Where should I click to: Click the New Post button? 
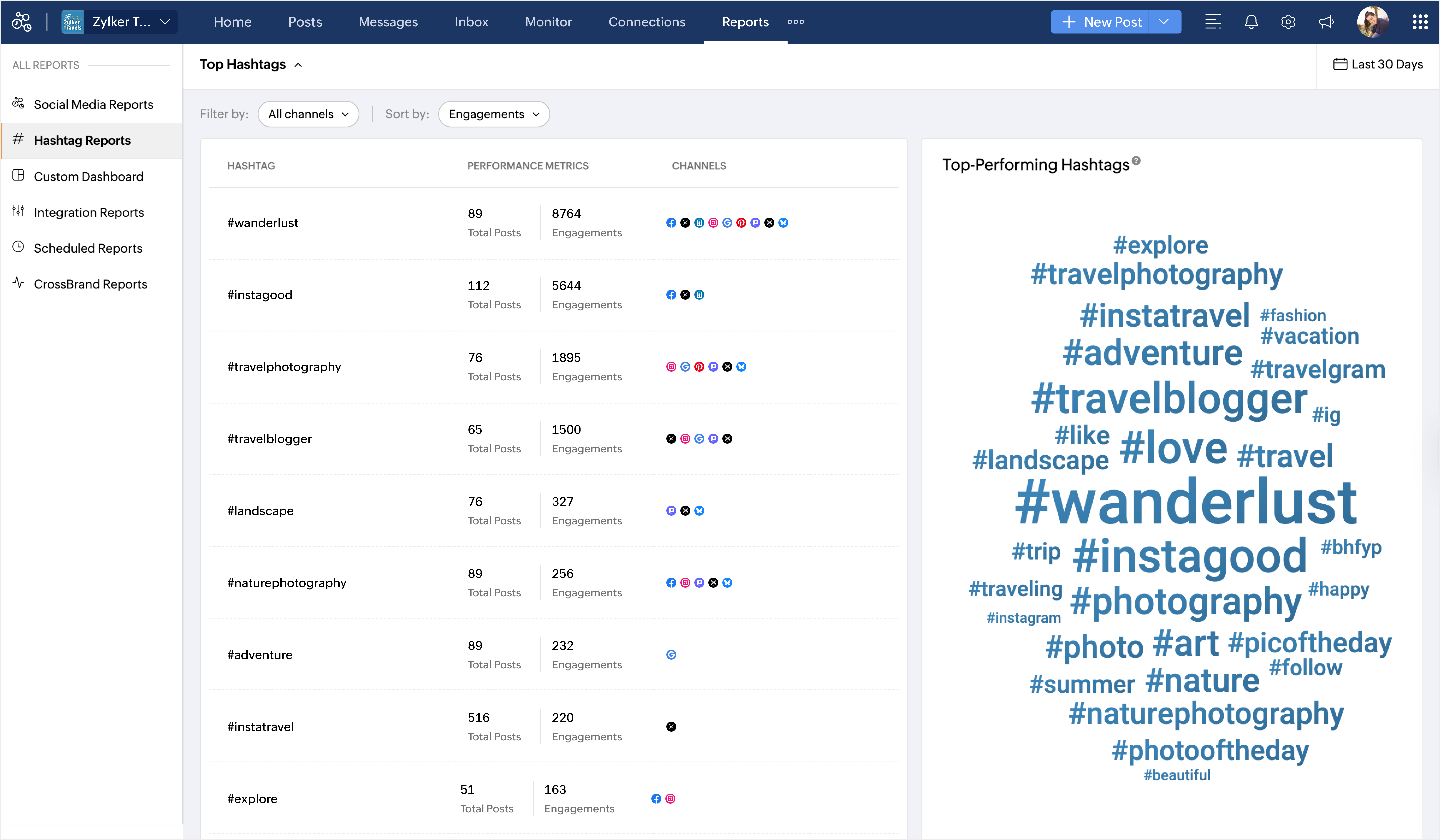(1100, 22)
